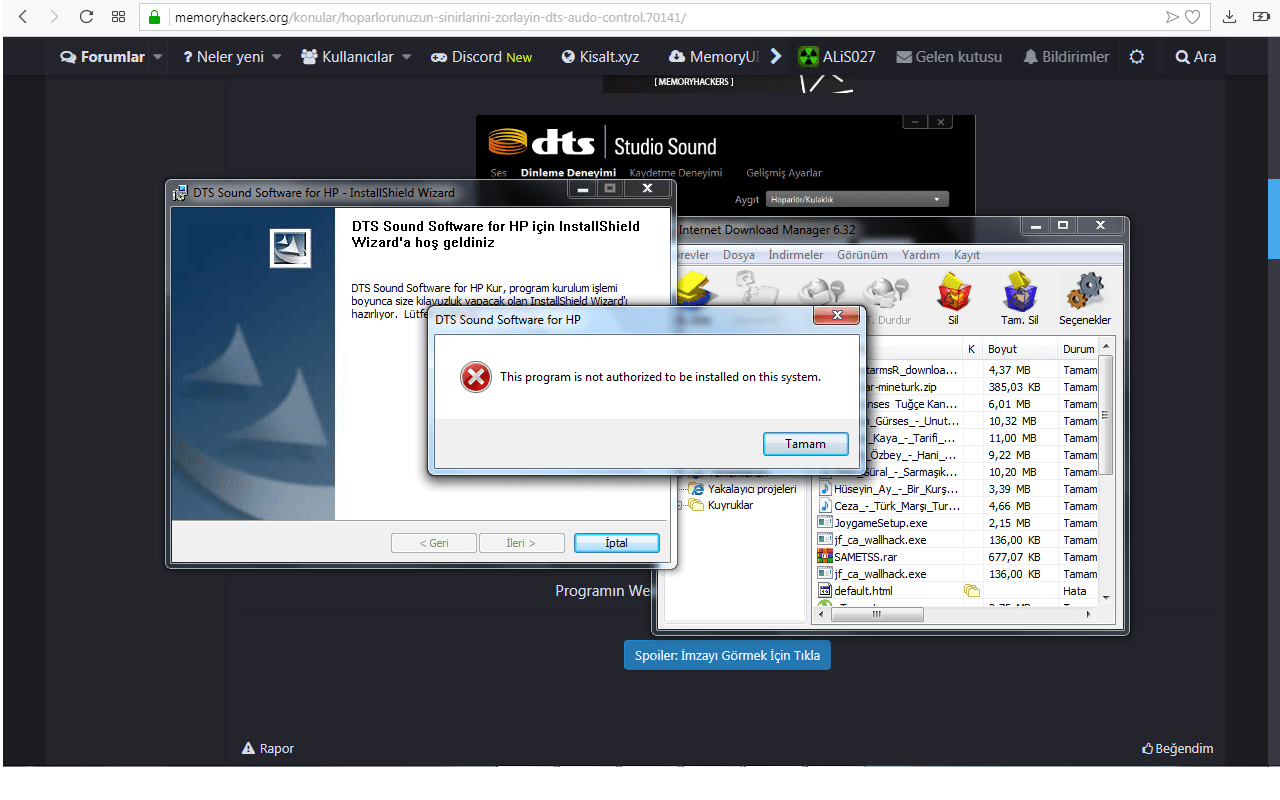The image size is (1280, 800).
Task: Switch to Kaydetme Deneyimi tab in DTS
Action: click(675, 173)
